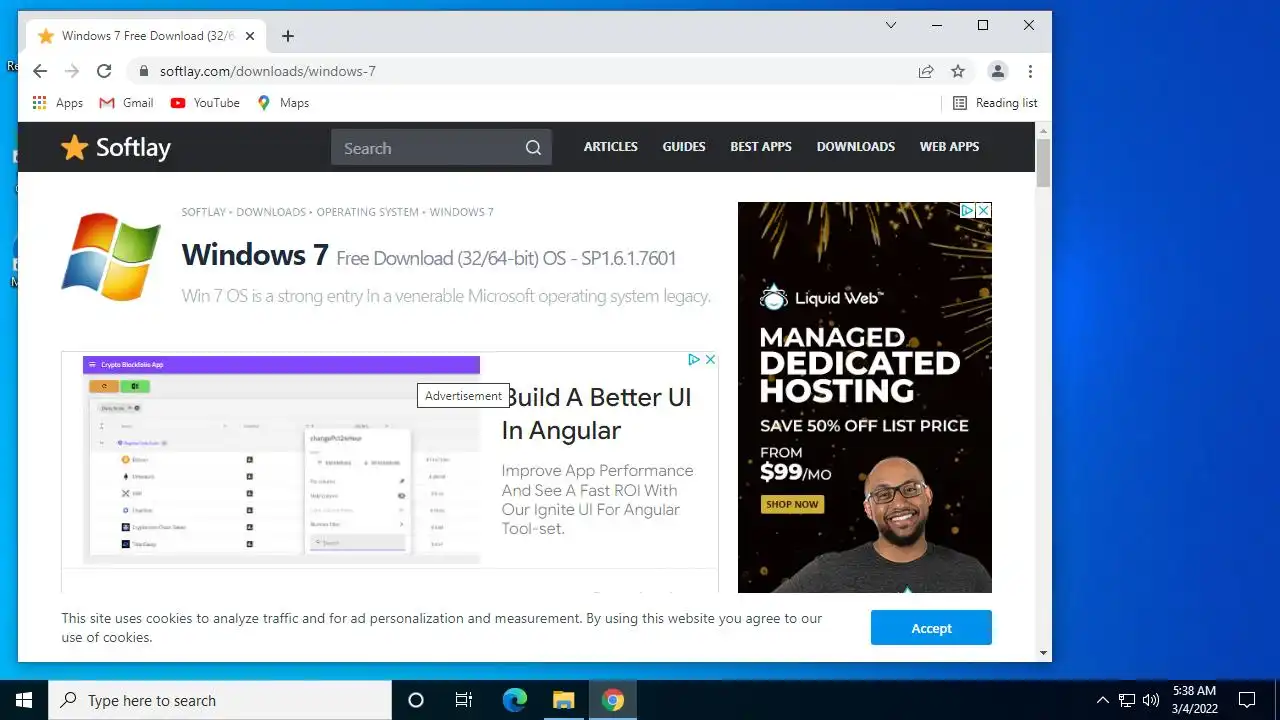Open Maps bookmark

pos(283,103)
